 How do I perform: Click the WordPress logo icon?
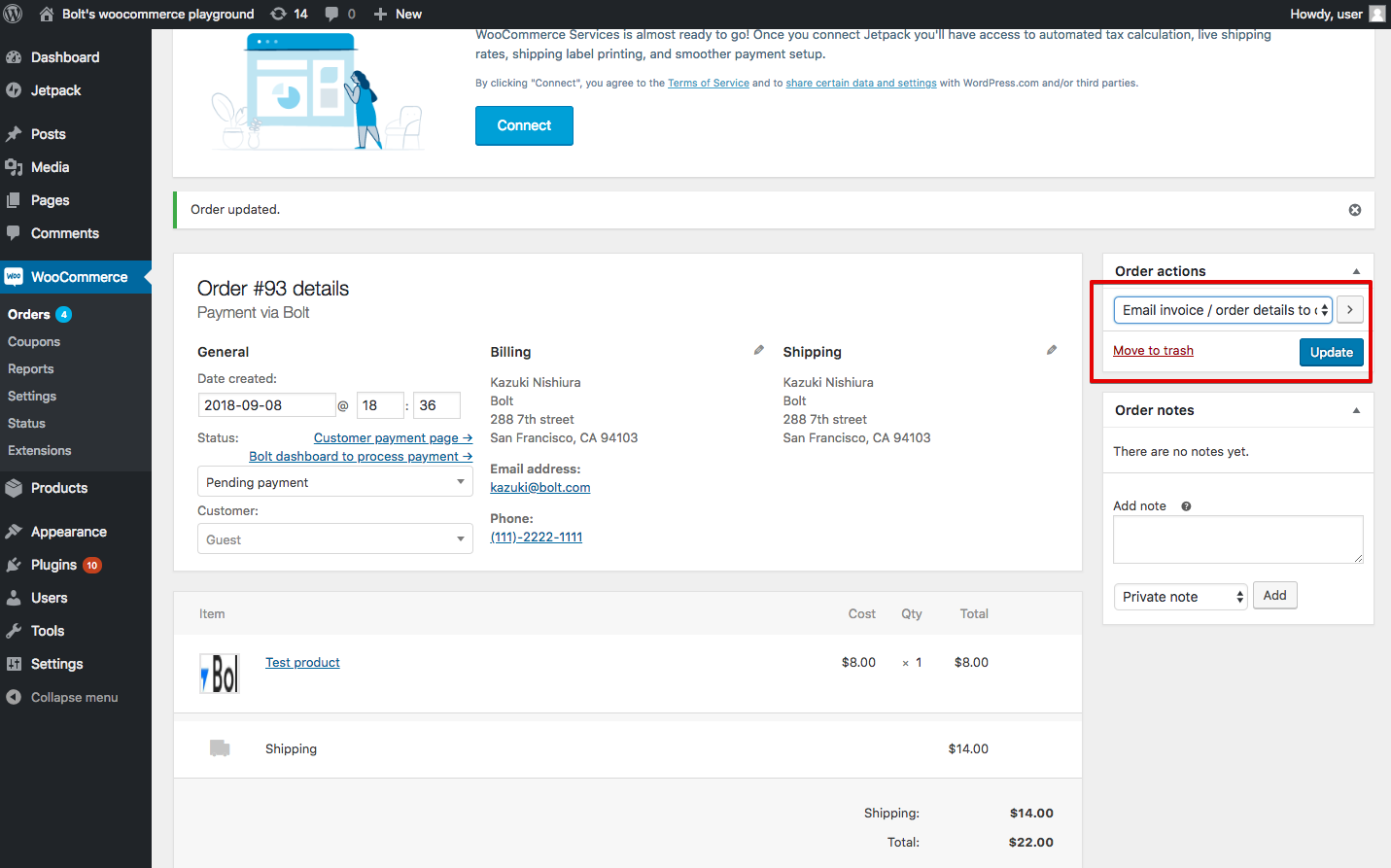click(x=14, y=14)
